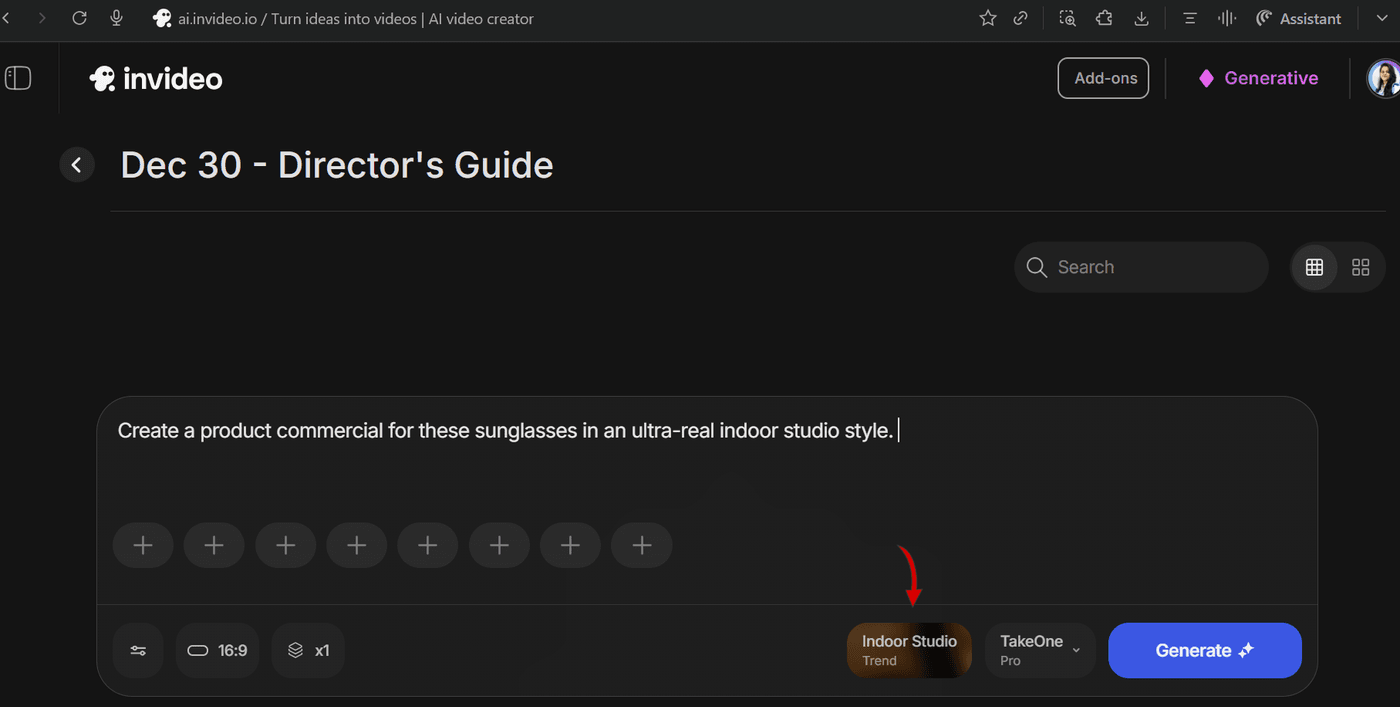Activate the microphone icon in browser bar
This screenshot has width=1400, height=707.
pos(116,18)
